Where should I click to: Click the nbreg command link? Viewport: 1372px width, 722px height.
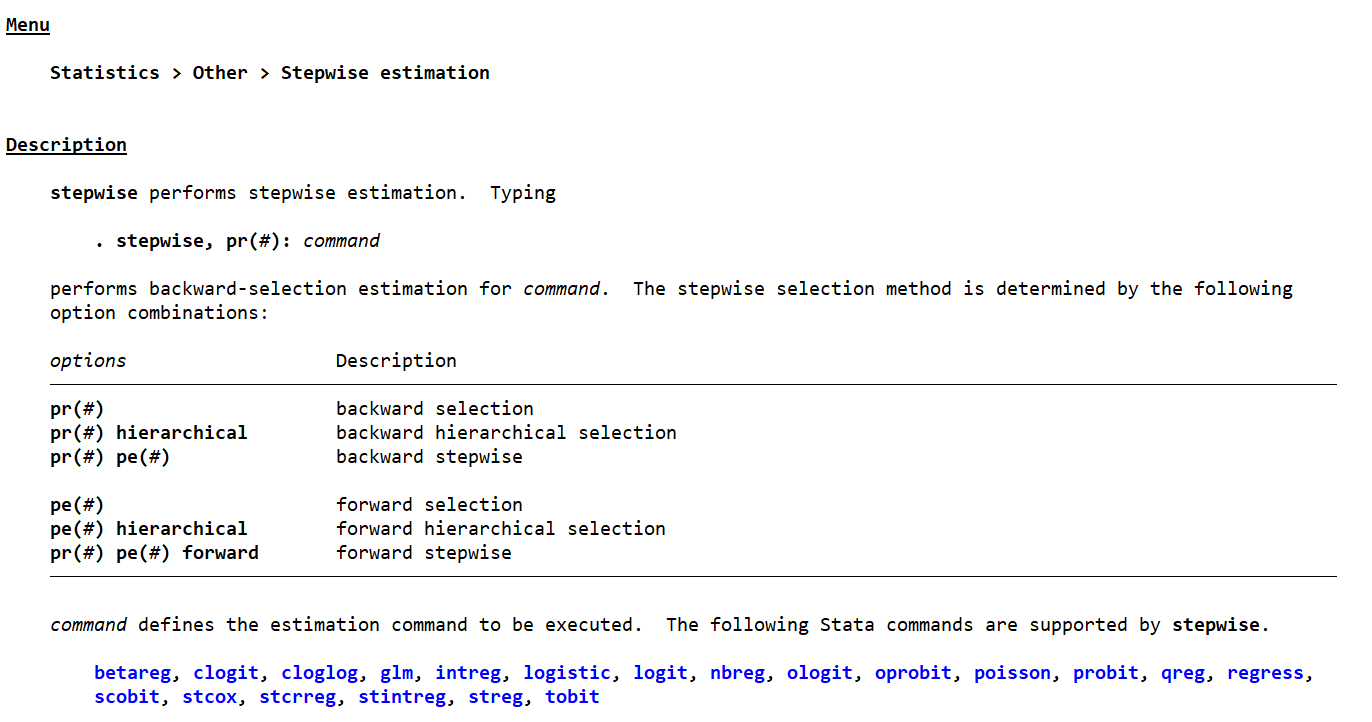click(737, 673)
